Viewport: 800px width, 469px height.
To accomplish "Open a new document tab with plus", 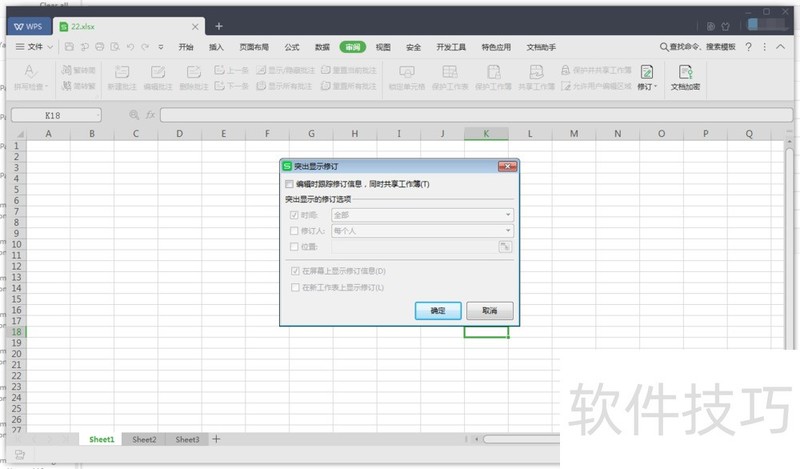I will pyautogui.click(x=219, y=26).
